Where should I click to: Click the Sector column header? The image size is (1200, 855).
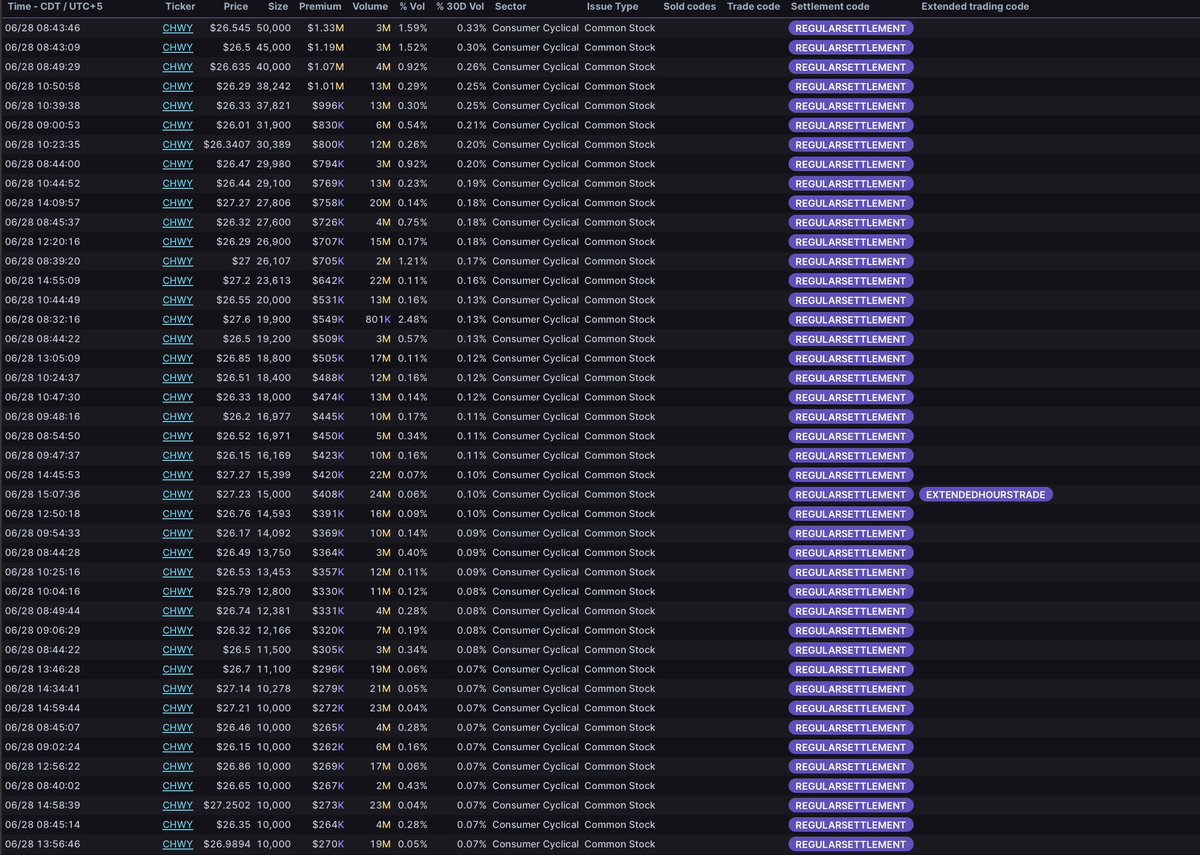(510, 7)
